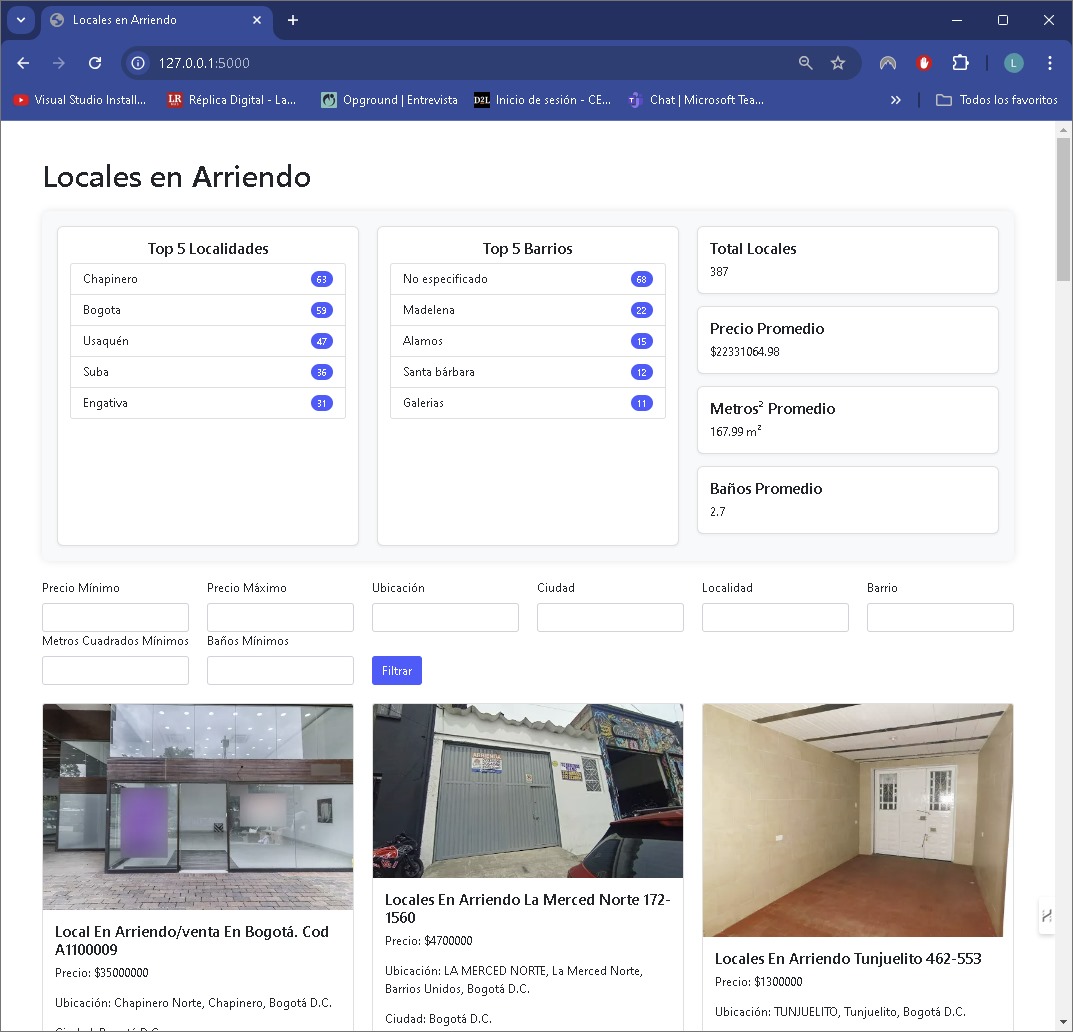Maximize the Chrome window
1073x1032 pixels.
click(1003, 20)
